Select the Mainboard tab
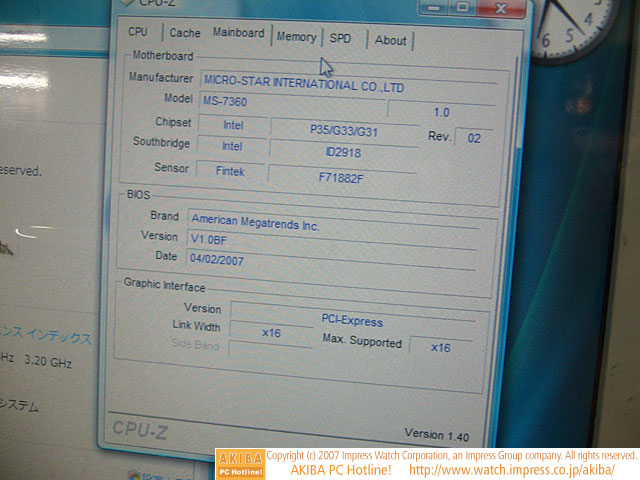Screen dimensions: 640x480 click(238, 33)
